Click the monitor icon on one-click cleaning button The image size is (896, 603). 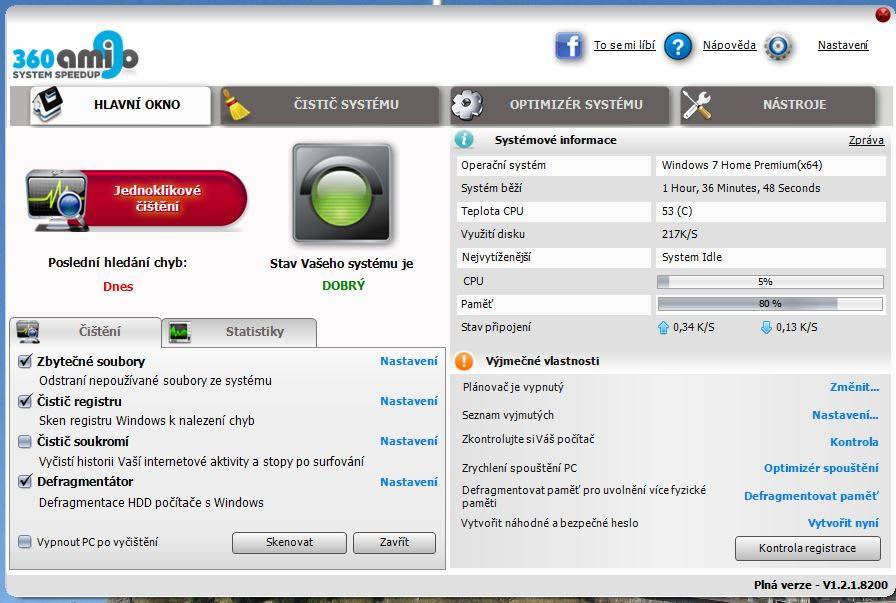tap(56, 201)
